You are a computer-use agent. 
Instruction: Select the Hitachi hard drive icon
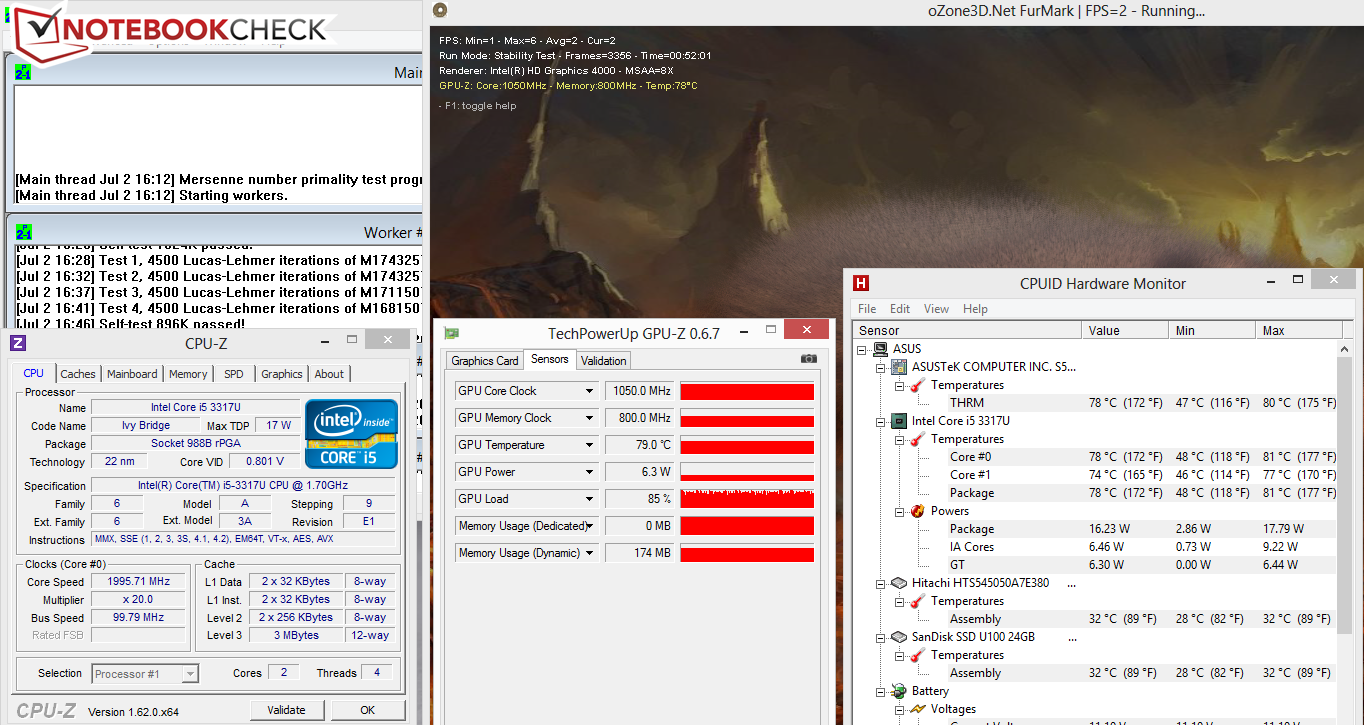point(898,583)
